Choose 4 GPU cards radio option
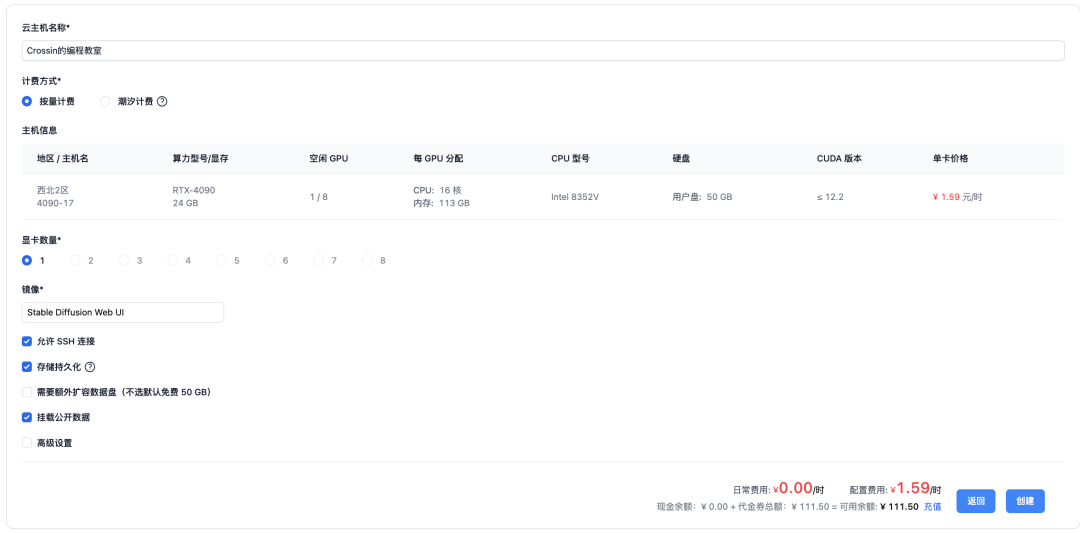The image size is (1080, 533). (x=172, y=260)
